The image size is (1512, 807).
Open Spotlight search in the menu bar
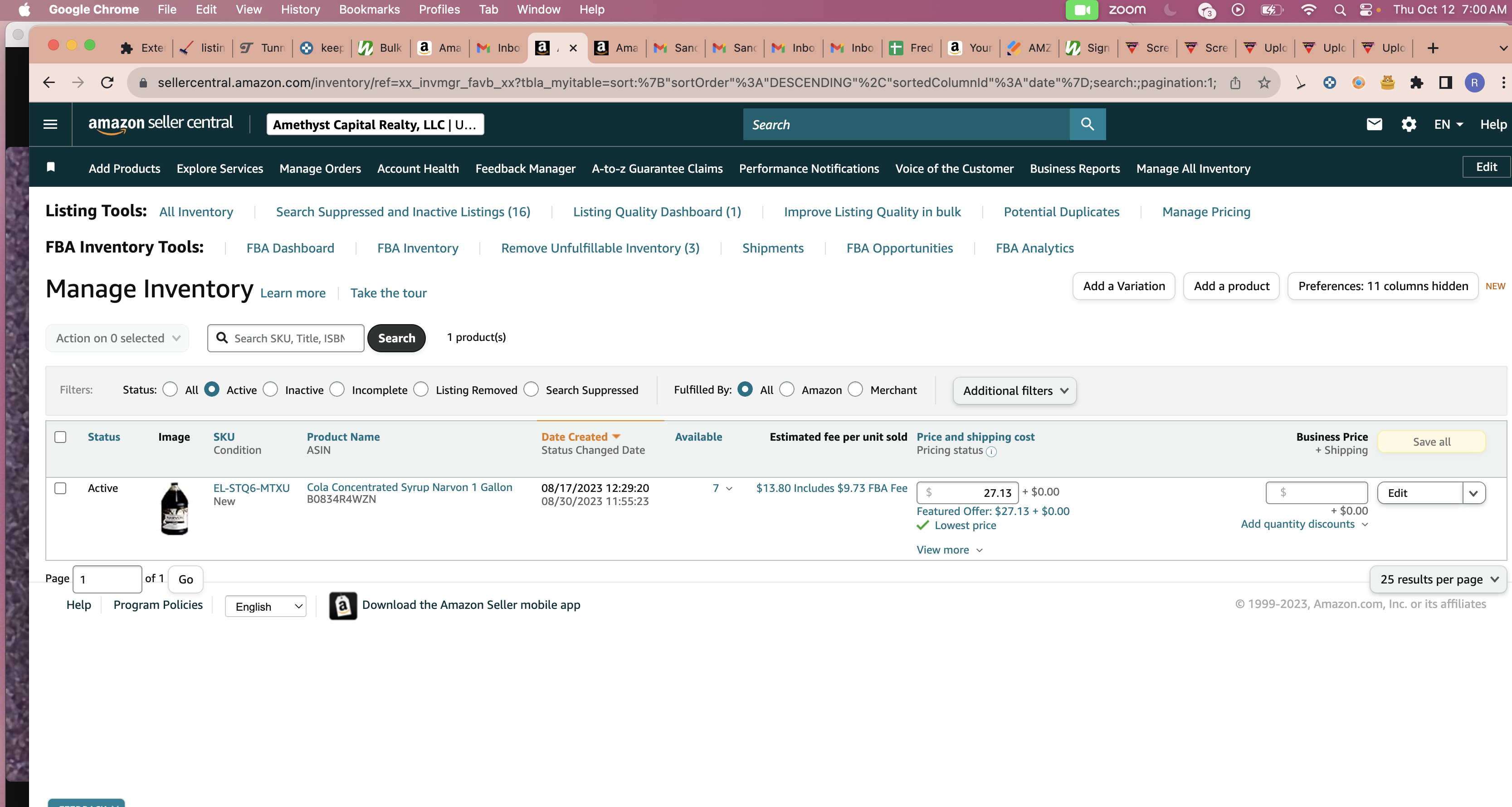click(1339, 10)
